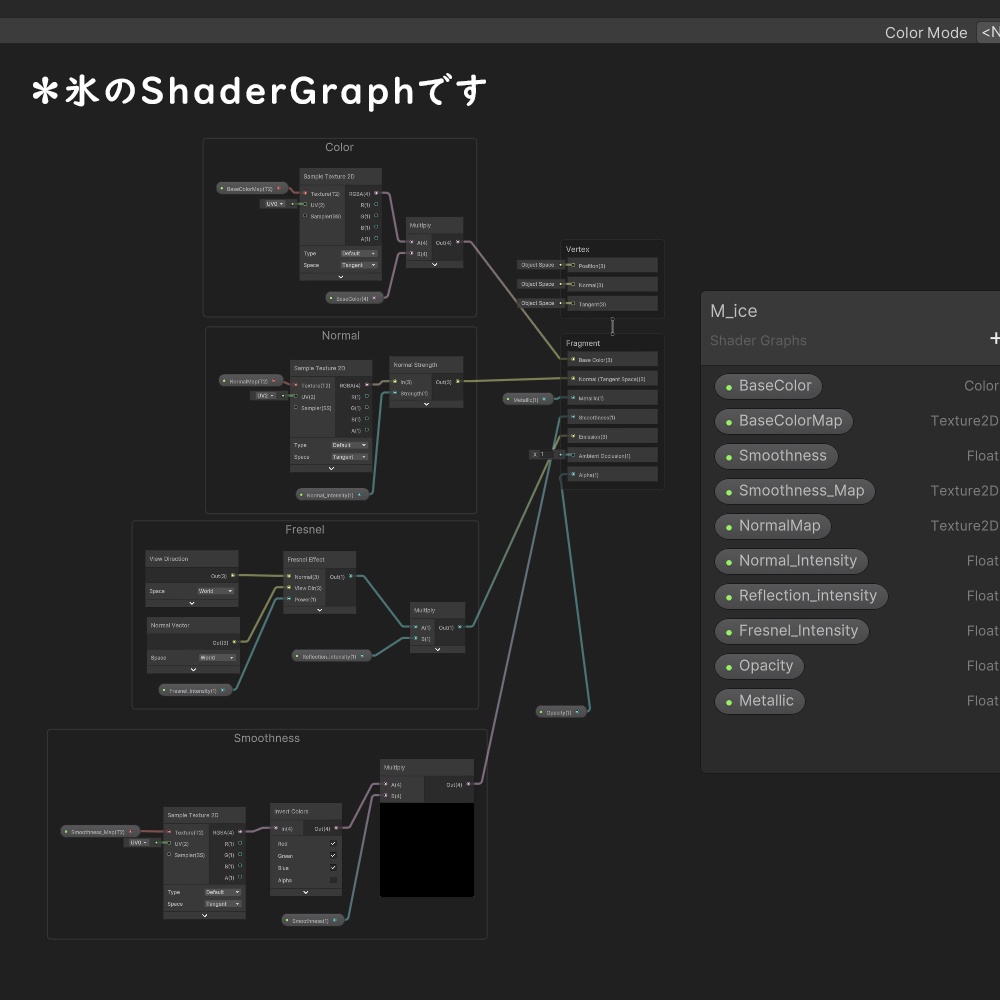
Task: Click the Out(1) port of Fresnel group Multiply
Action: pyautogui.click(x=460, y=627)
